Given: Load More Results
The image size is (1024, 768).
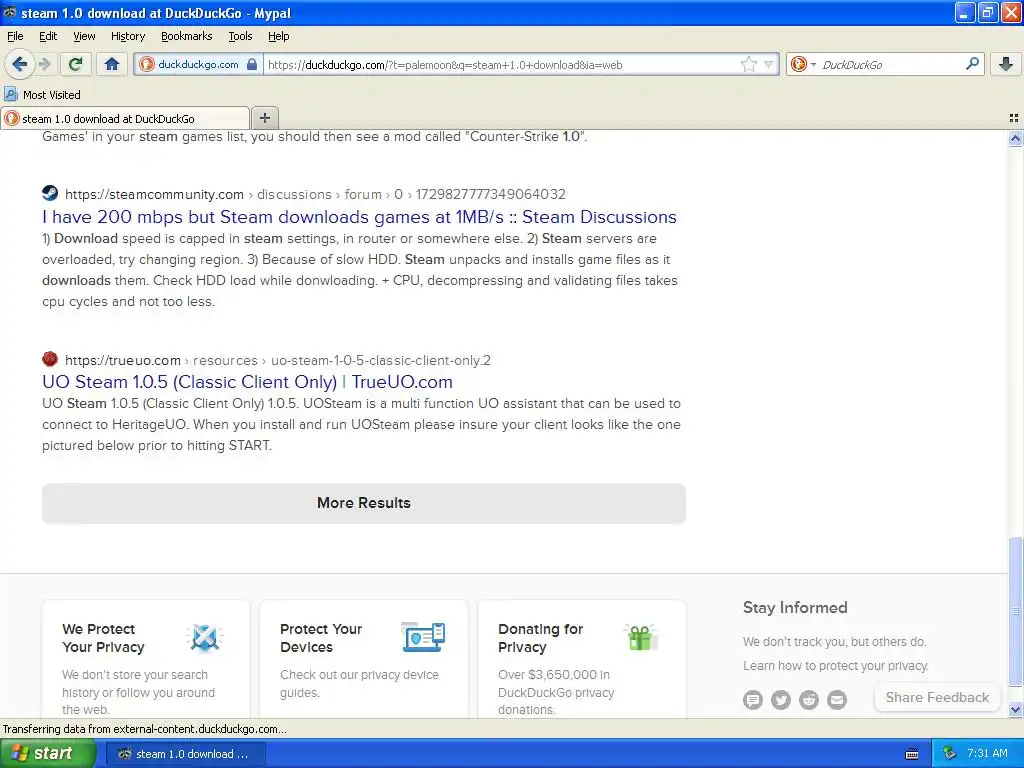Looking at the screenshot, I should pyautogui.click(x=364, y=503).
